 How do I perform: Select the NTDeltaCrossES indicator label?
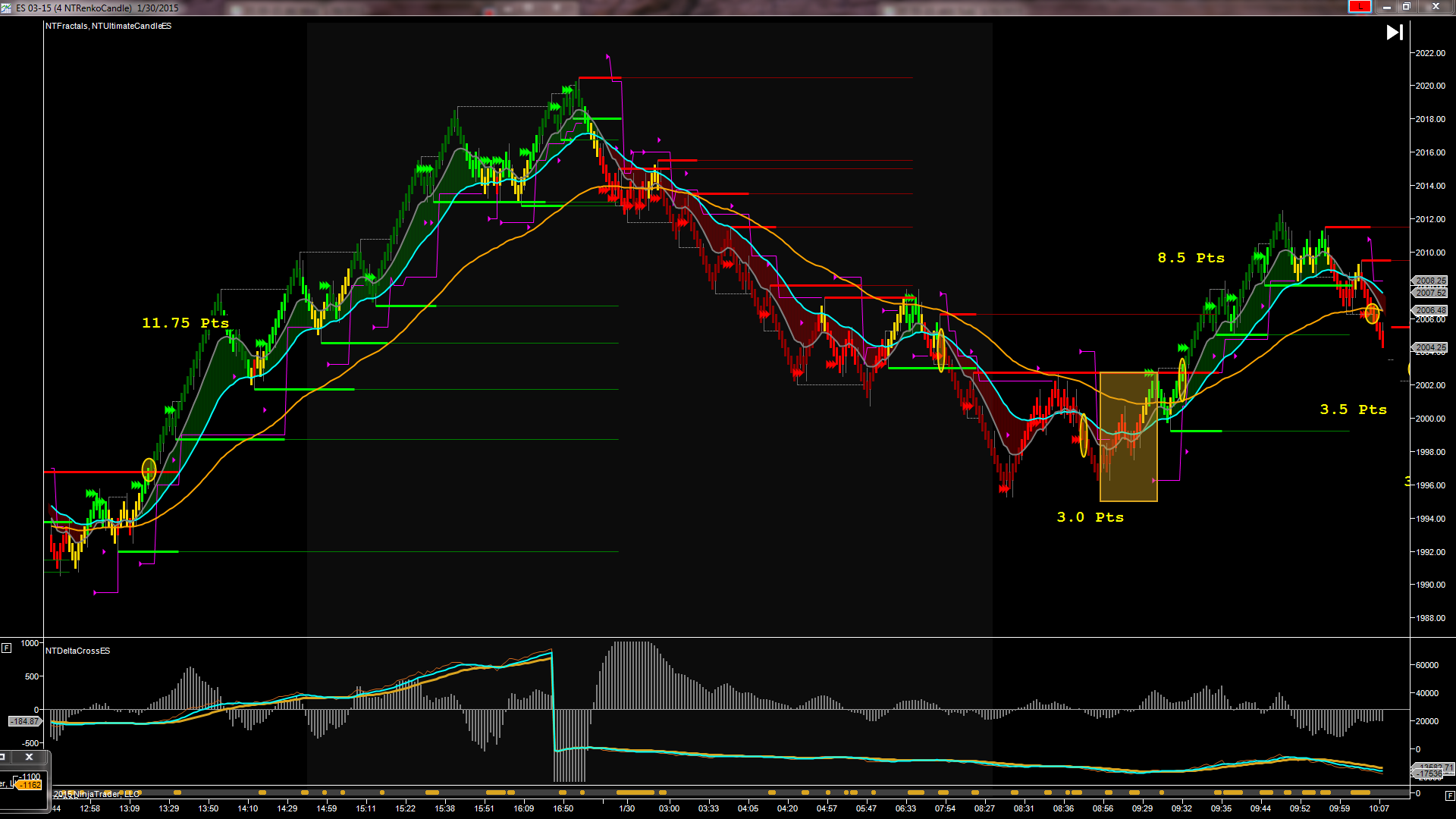click(78, 651)
